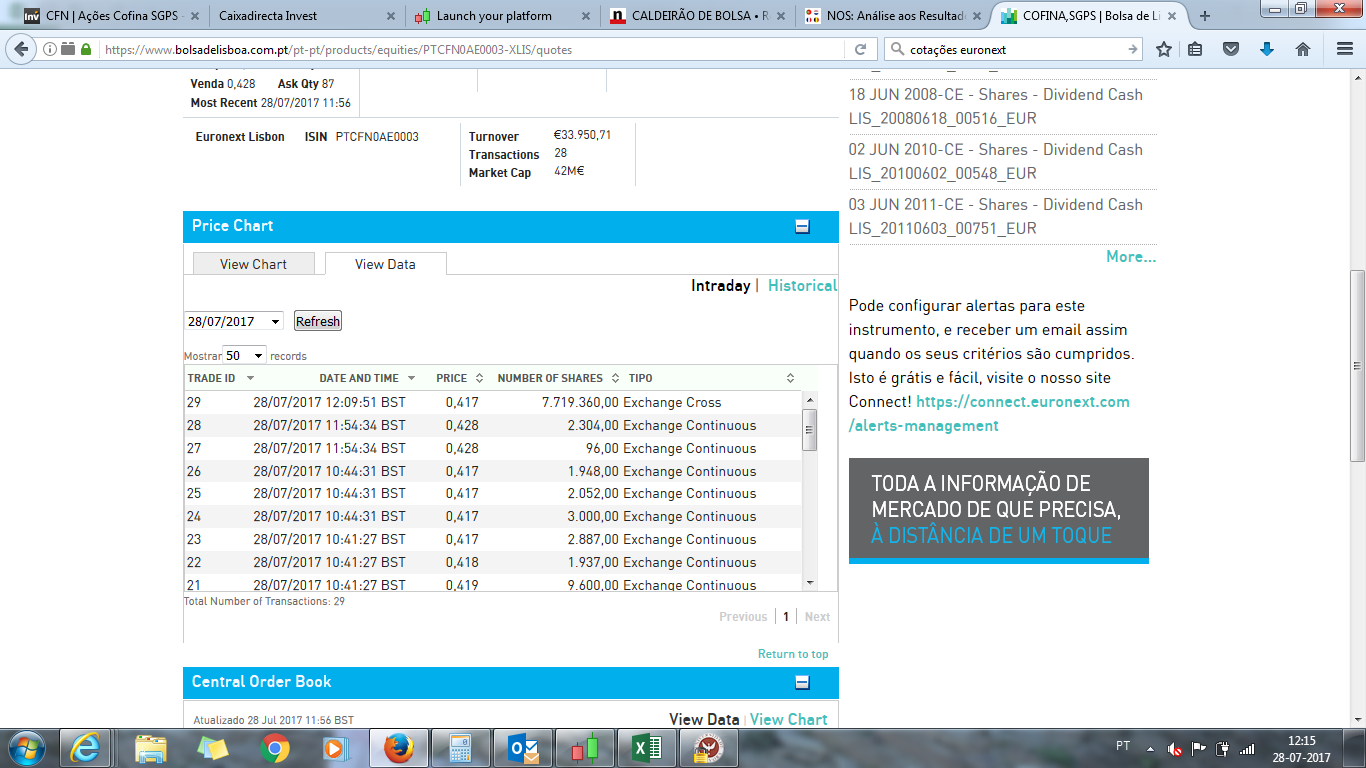Go to the Firefox home page icon
Image resolution: width=1366 pixels, height=768 pixels.
coord(1302,49)
